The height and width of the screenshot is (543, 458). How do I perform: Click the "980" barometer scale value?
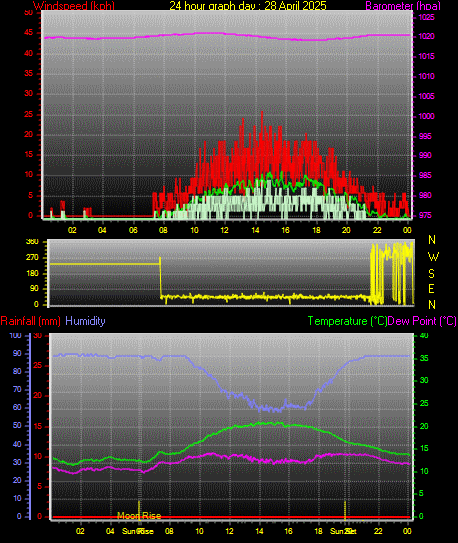click(425, 195)
